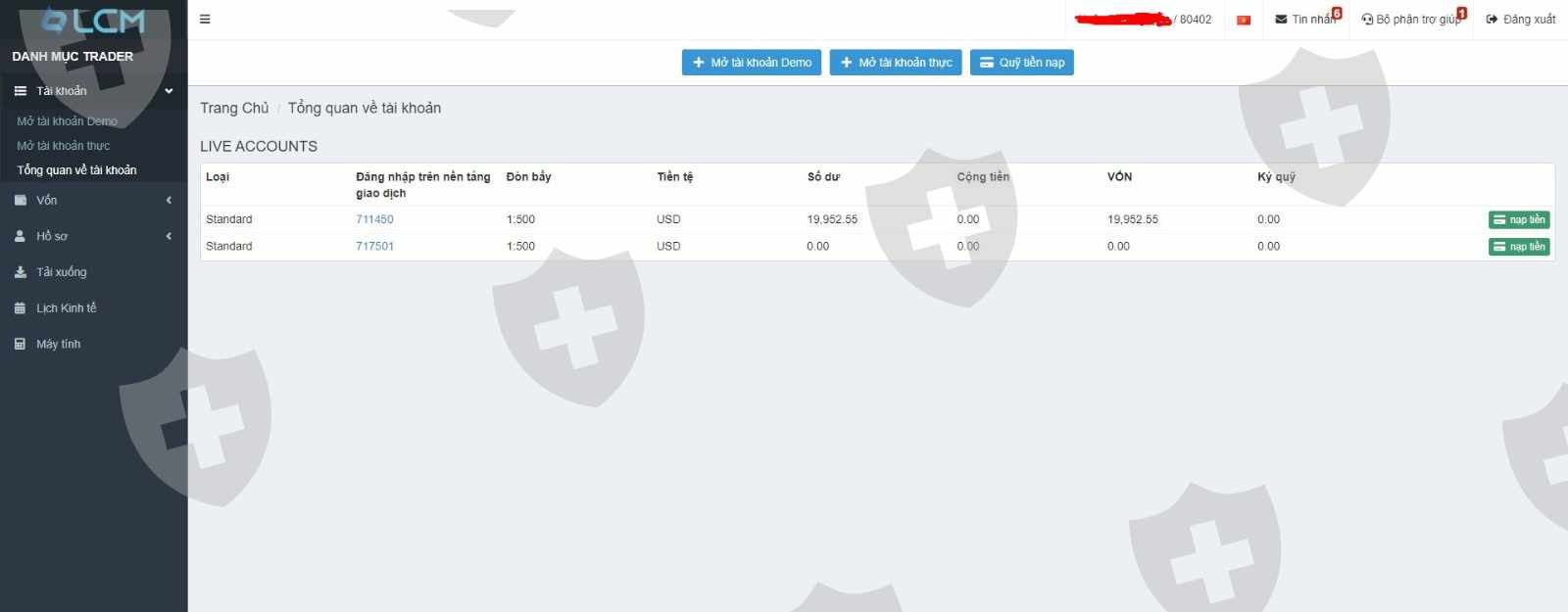Expand the Hồ sơ sidebar menu
This screenshot has height=612, width=1568.
(x=93, y=236)
